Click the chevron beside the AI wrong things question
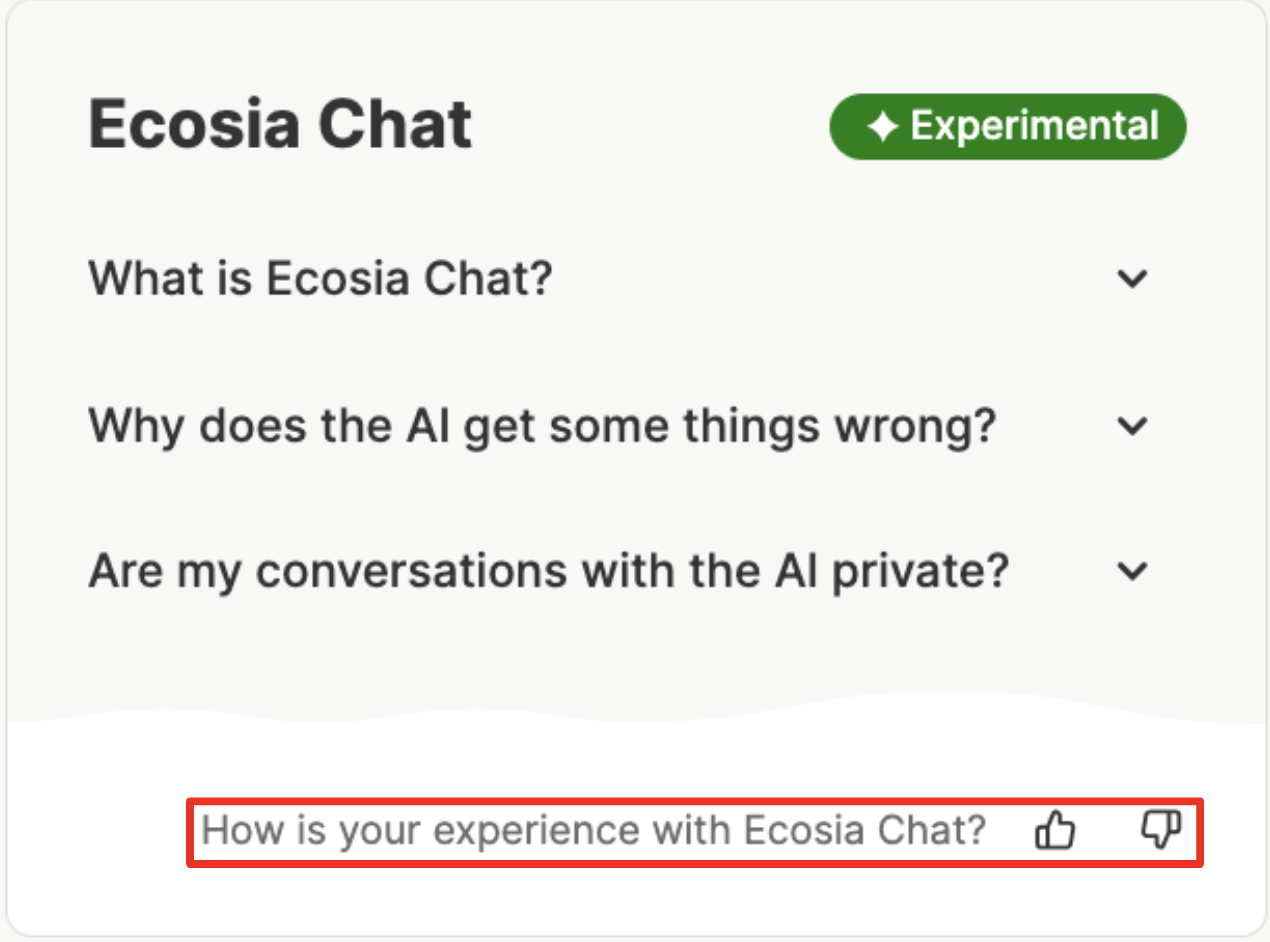The image size is (1270, 942). click(1132, 426)
